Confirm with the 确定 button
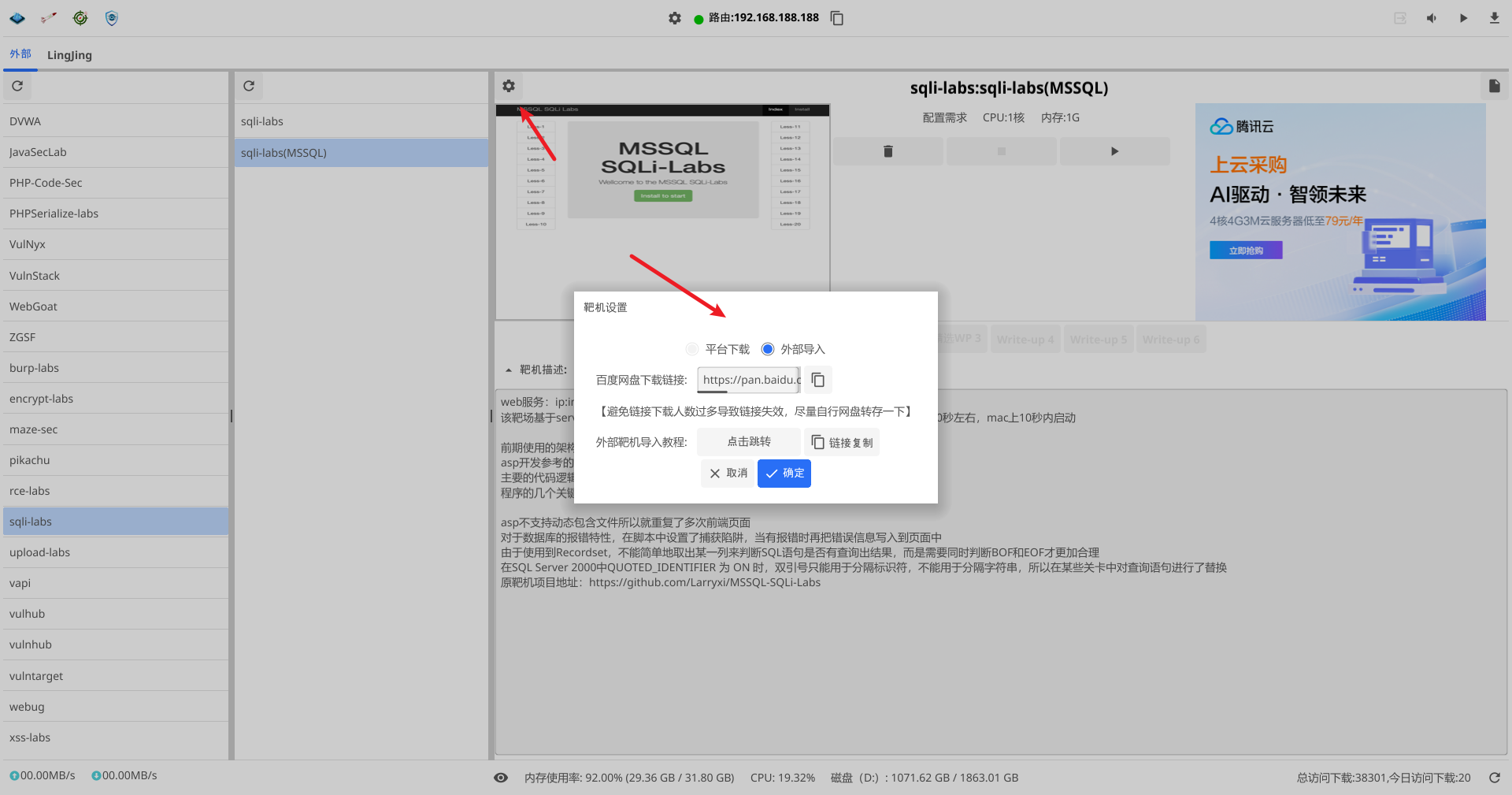Screen dimensions: 1512x795 (x=784, y=473)
